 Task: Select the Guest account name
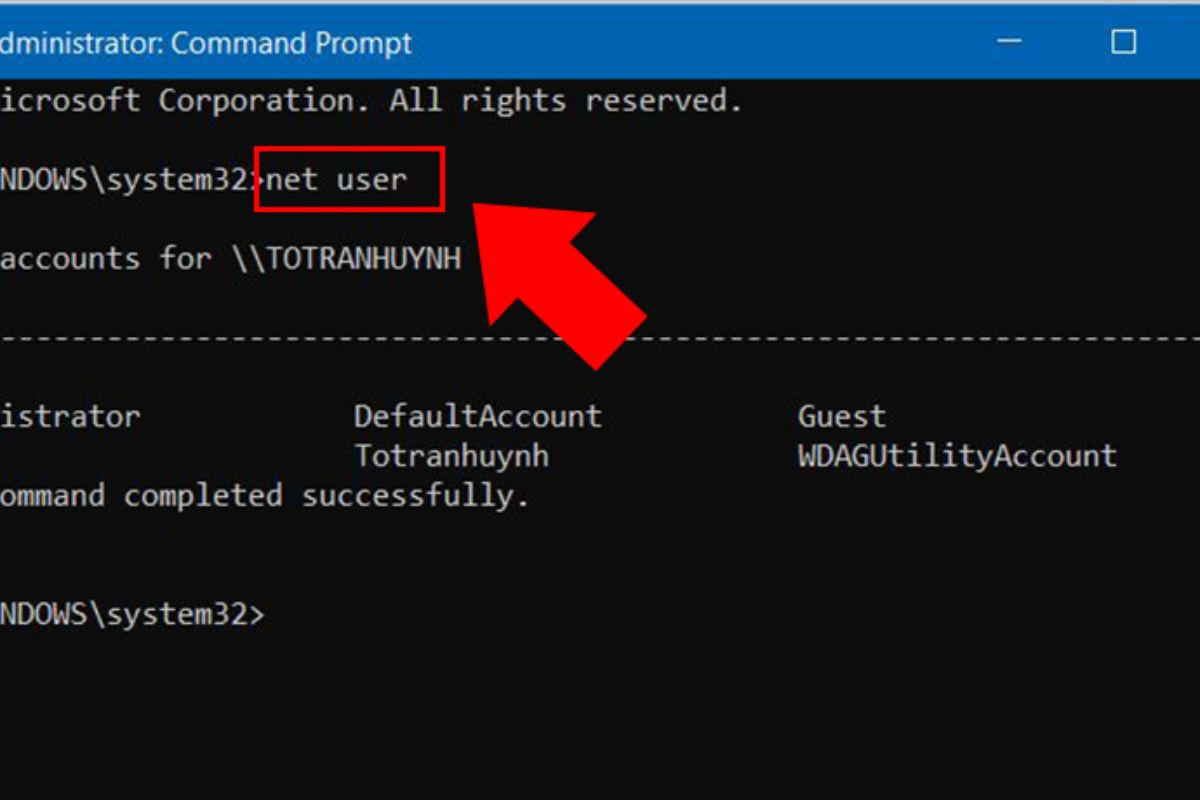842,416
